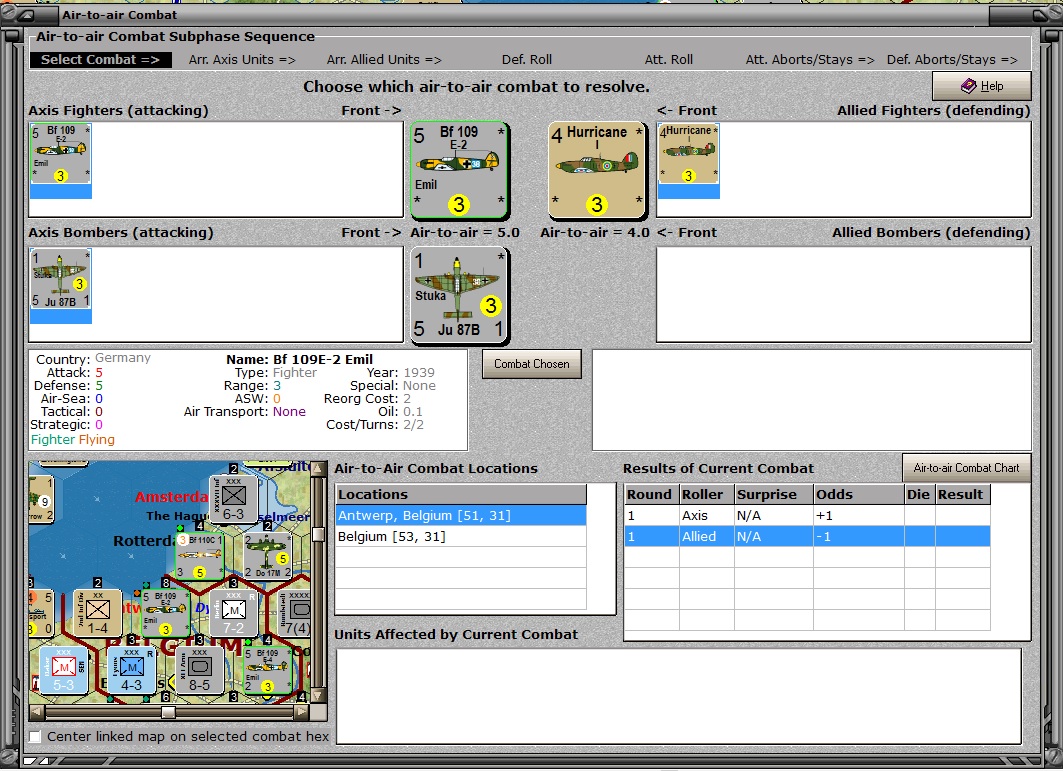Click the Die column header

click(920, 494)
